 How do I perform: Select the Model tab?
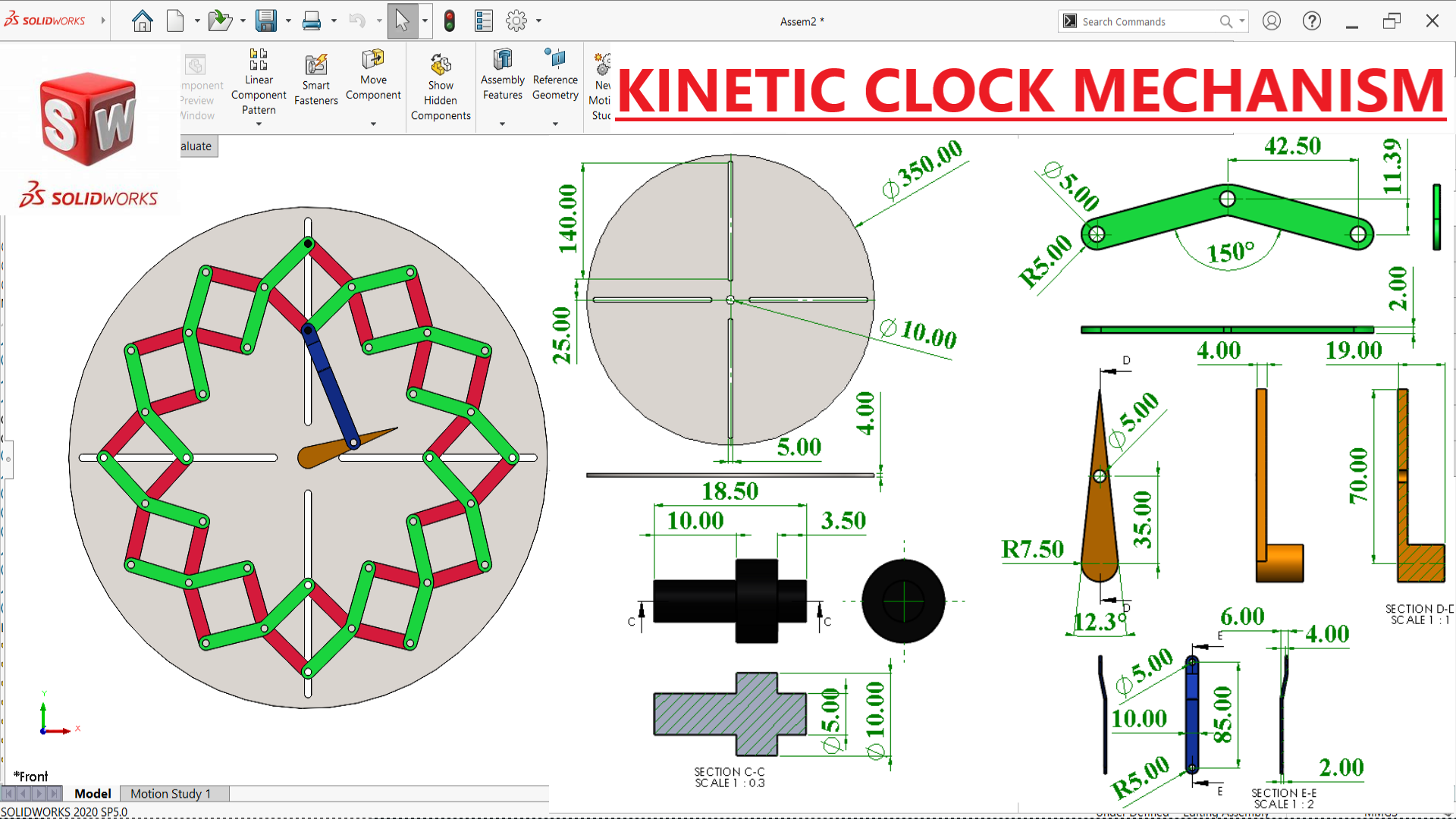93,793
